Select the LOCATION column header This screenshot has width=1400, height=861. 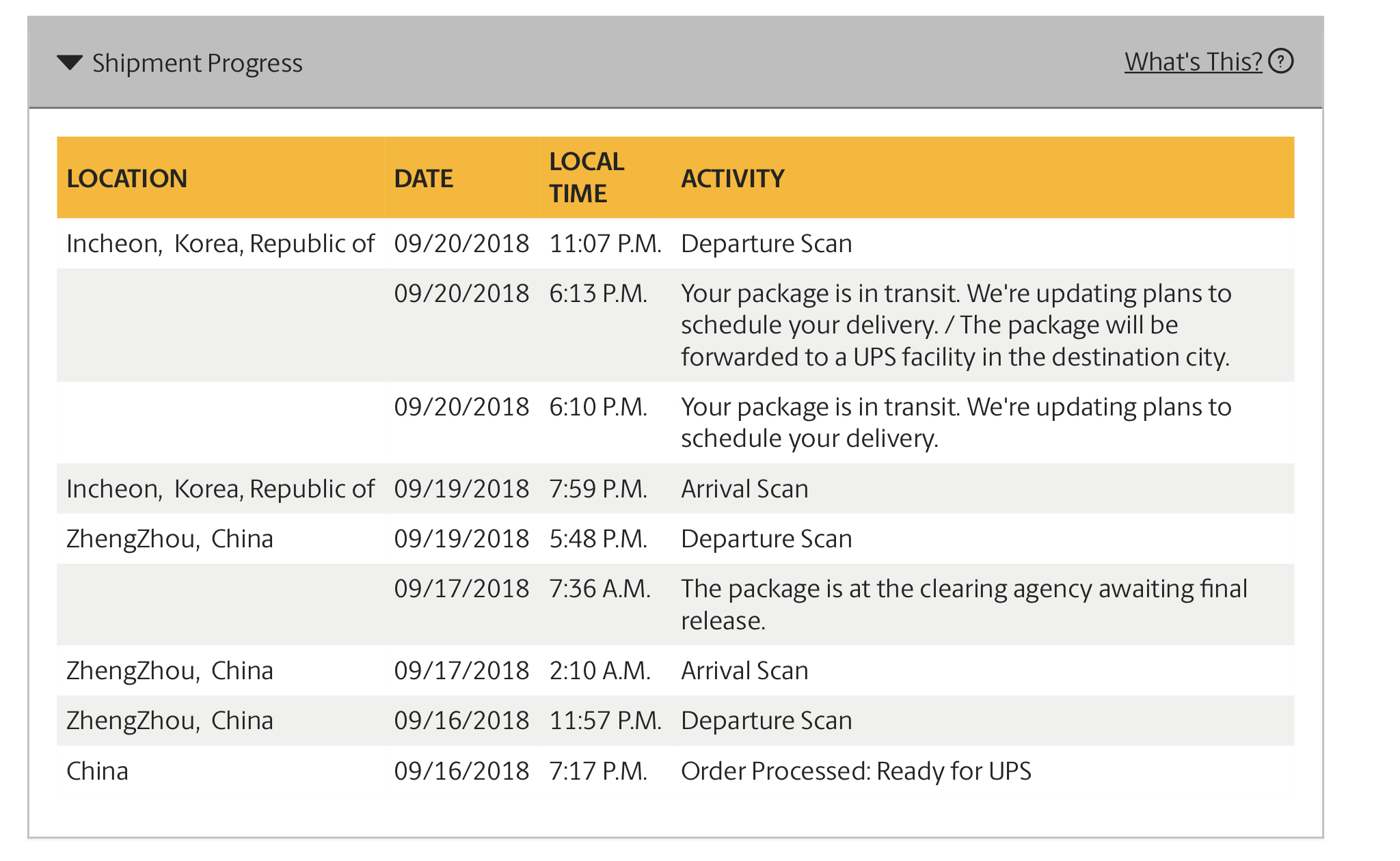pyautogui.click(x=126, y=178)
